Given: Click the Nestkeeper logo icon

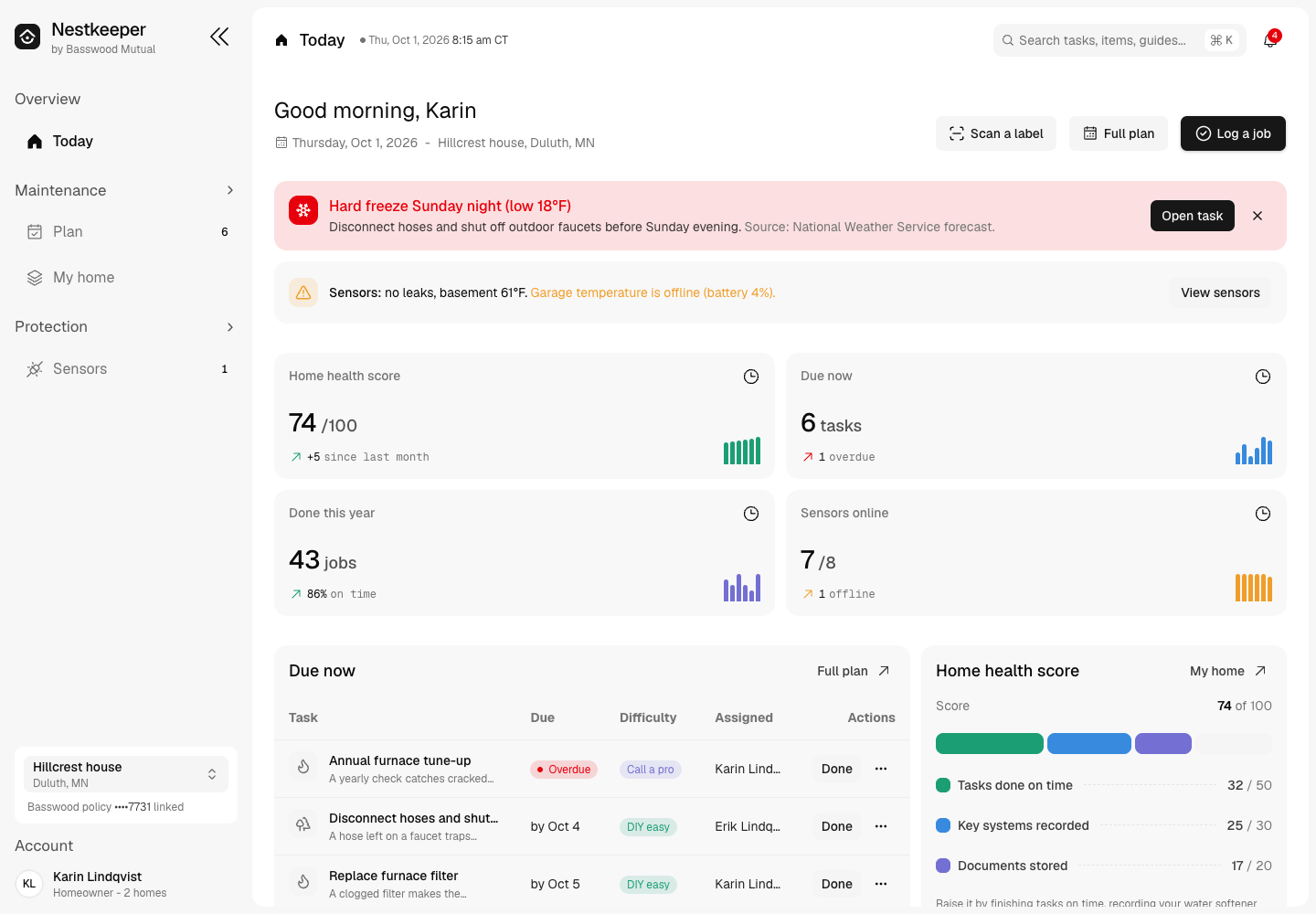Looking at the screenshot, I should coord(27,37).
